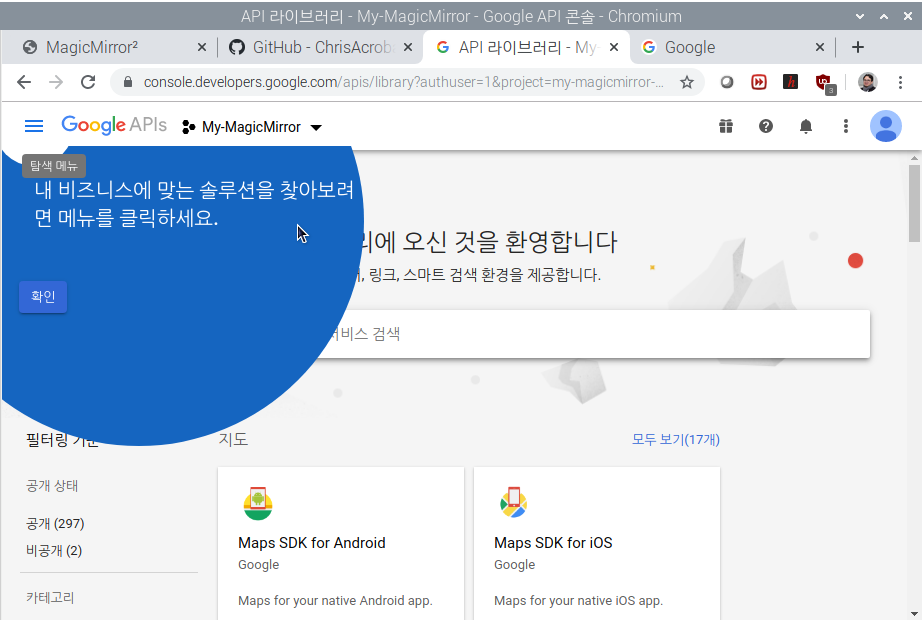Open a new browser tab
The height and width of the screenshot is (622, 922).
[858, 47]
